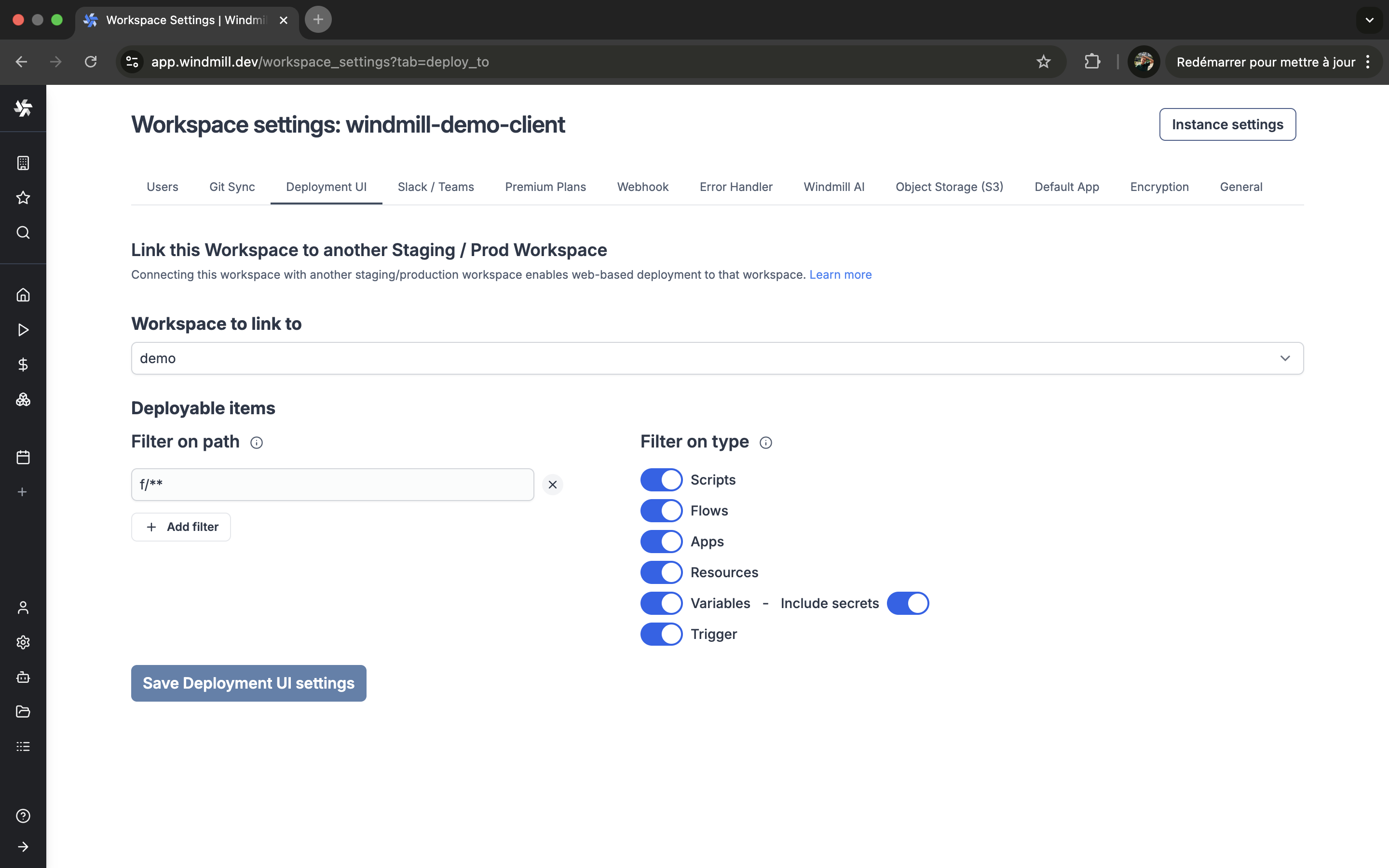Screen dimensions: 1389x868
Task: Turn off Include secrets toggle
Action: click(908, 603)
